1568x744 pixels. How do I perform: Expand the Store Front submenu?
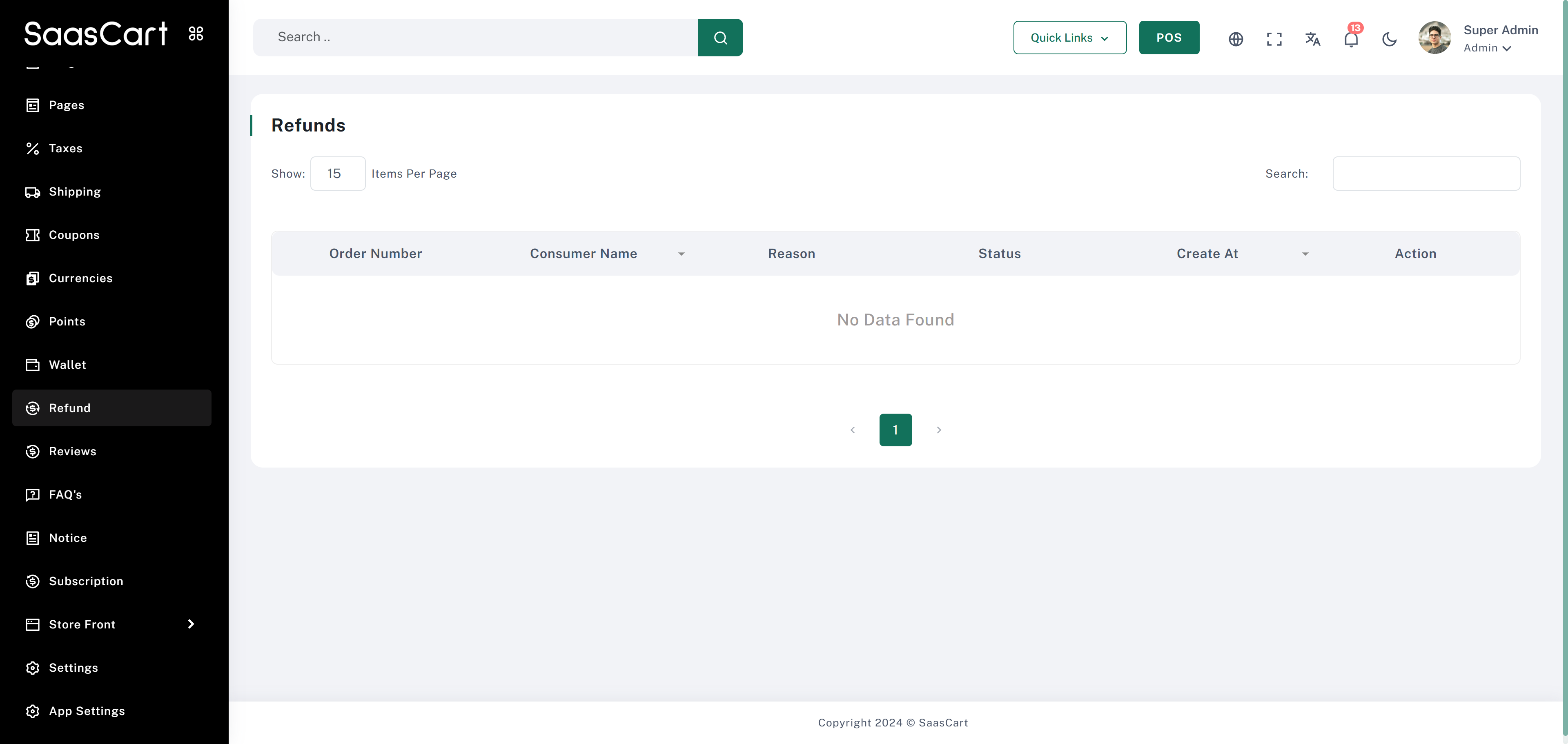point(191,624)
